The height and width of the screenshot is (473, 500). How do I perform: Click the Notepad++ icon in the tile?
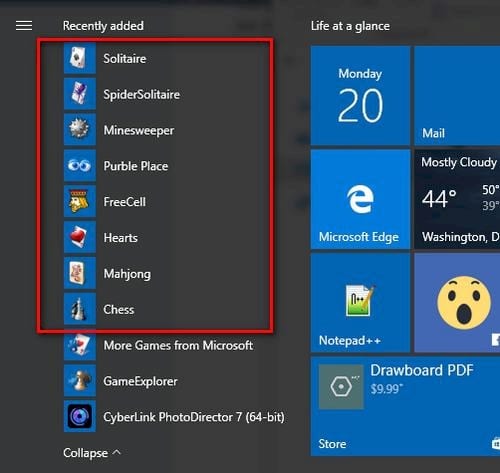(x=359, y=300)
